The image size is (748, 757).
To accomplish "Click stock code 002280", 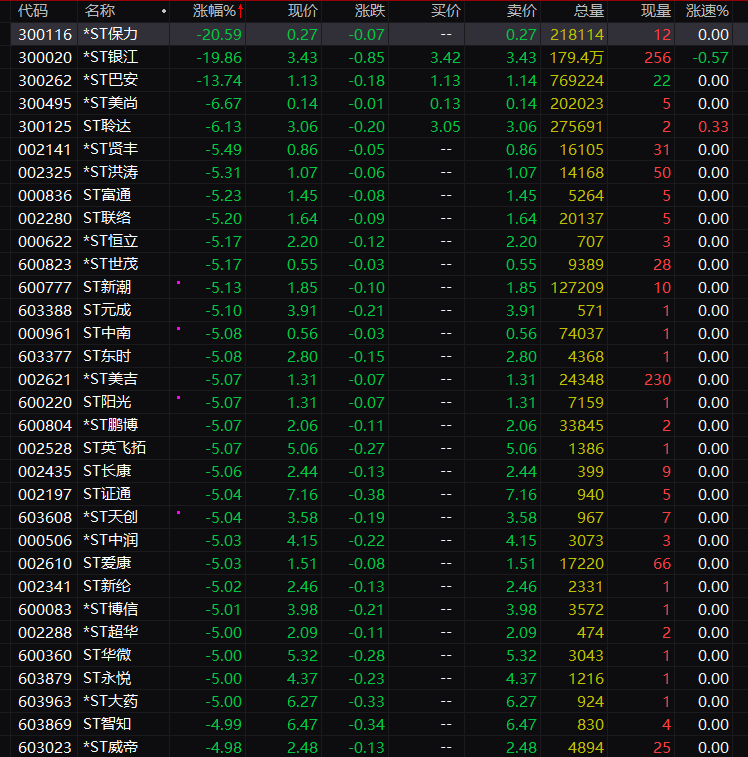I will tap(45, 218).
